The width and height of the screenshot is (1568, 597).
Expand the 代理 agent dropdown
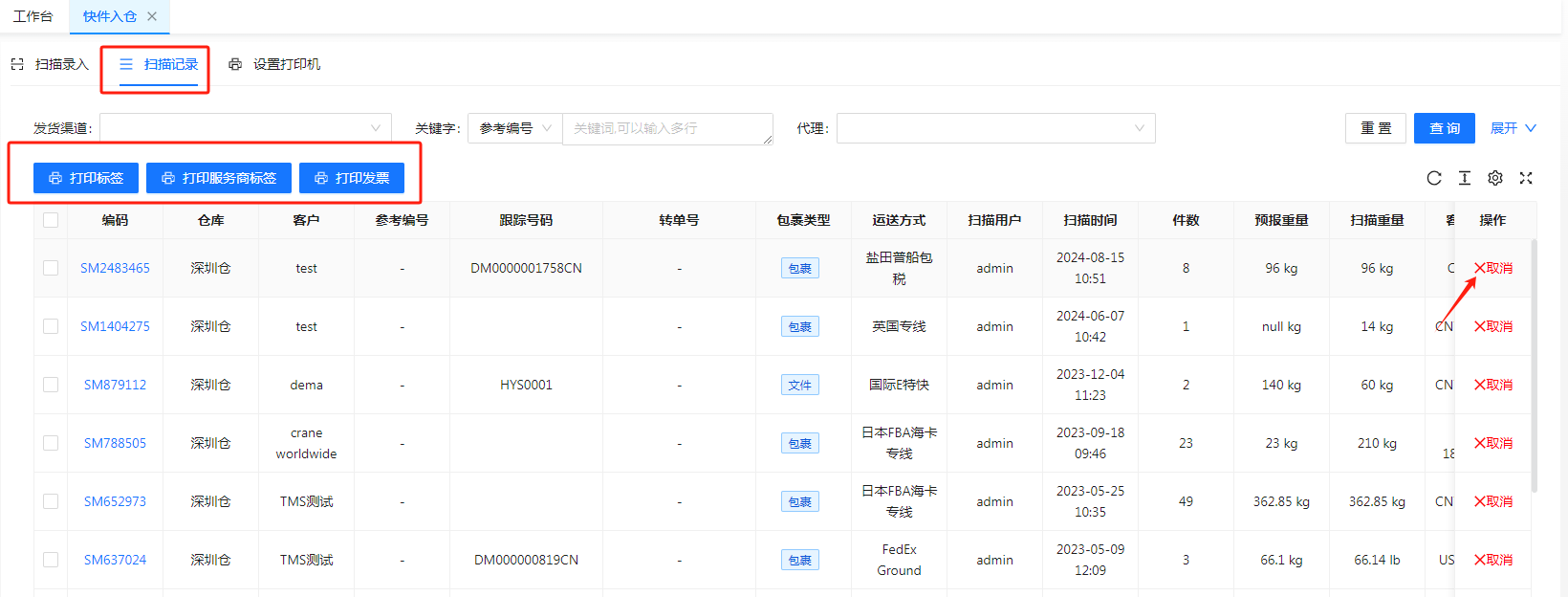995,128
